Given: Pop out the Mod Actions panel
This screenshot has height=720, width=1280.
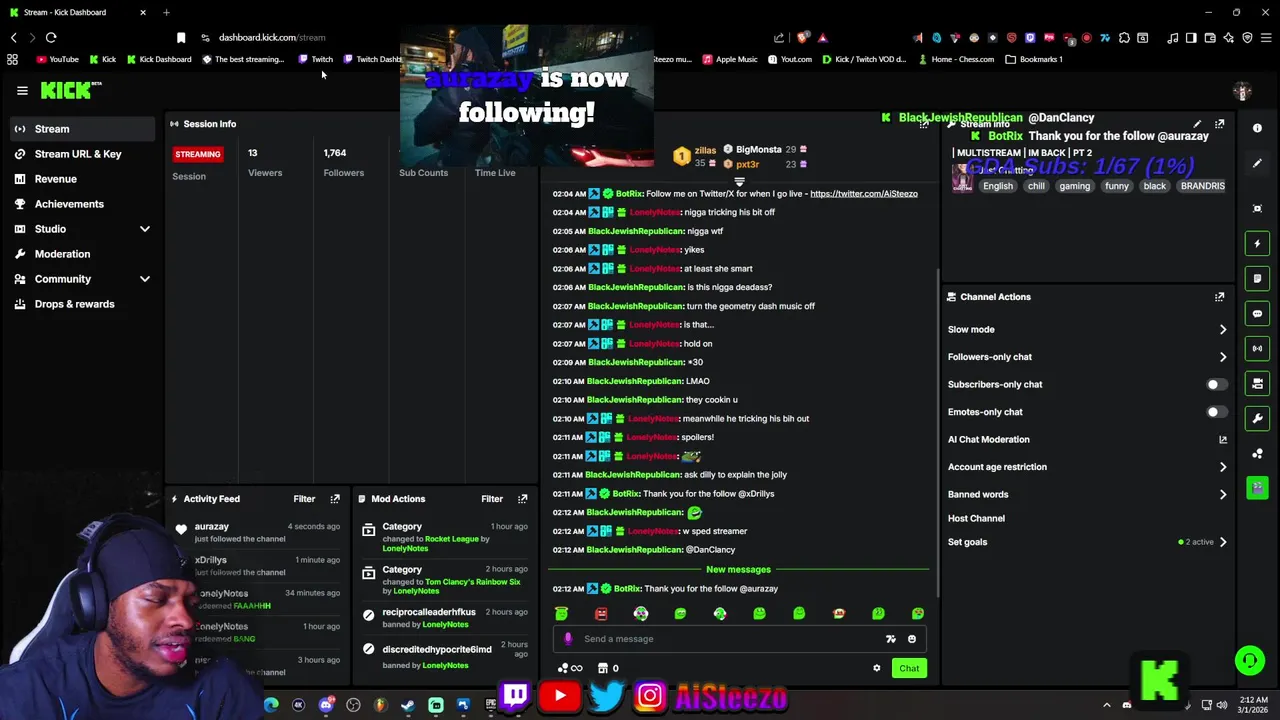Looking at the screenshot, I should tap(522, 499).
